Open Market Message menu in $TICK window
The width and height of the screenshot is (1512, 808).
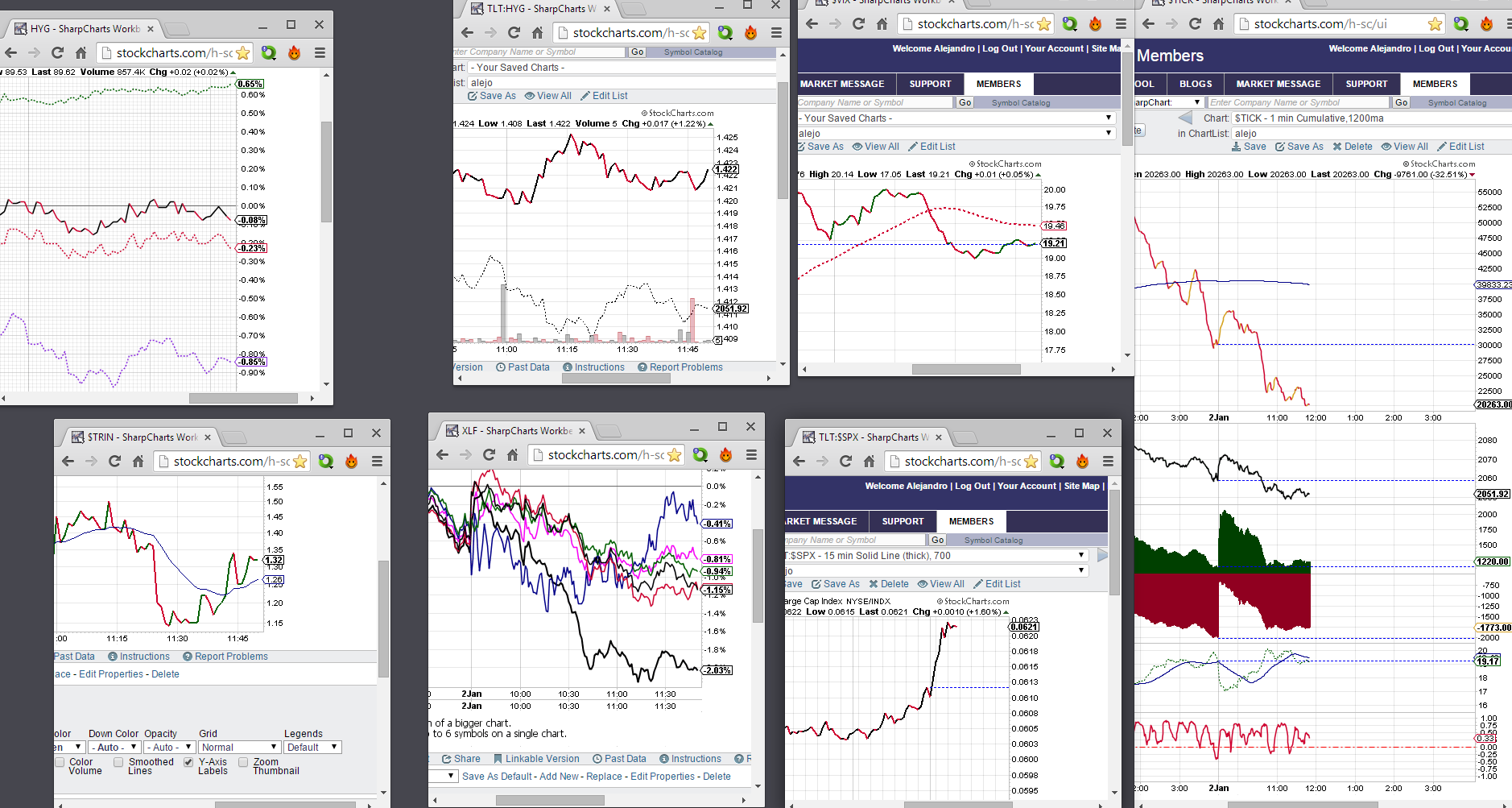[1279, 84]
